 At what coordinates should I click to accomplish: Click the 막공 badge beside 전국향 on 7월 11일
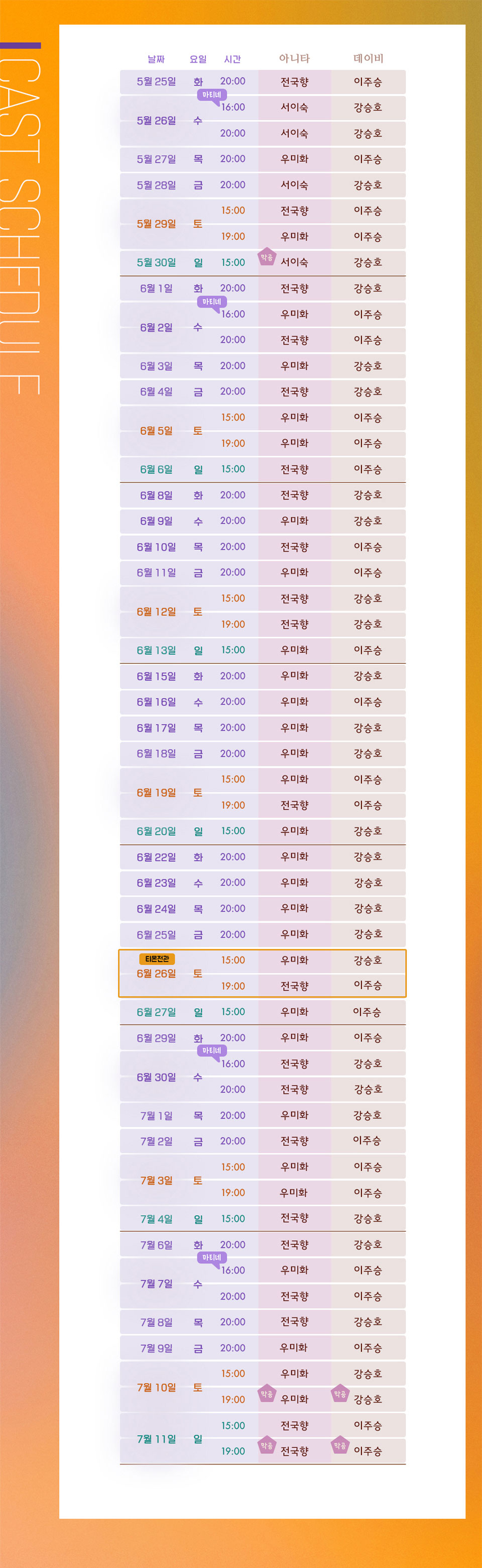pos(267,1446)
